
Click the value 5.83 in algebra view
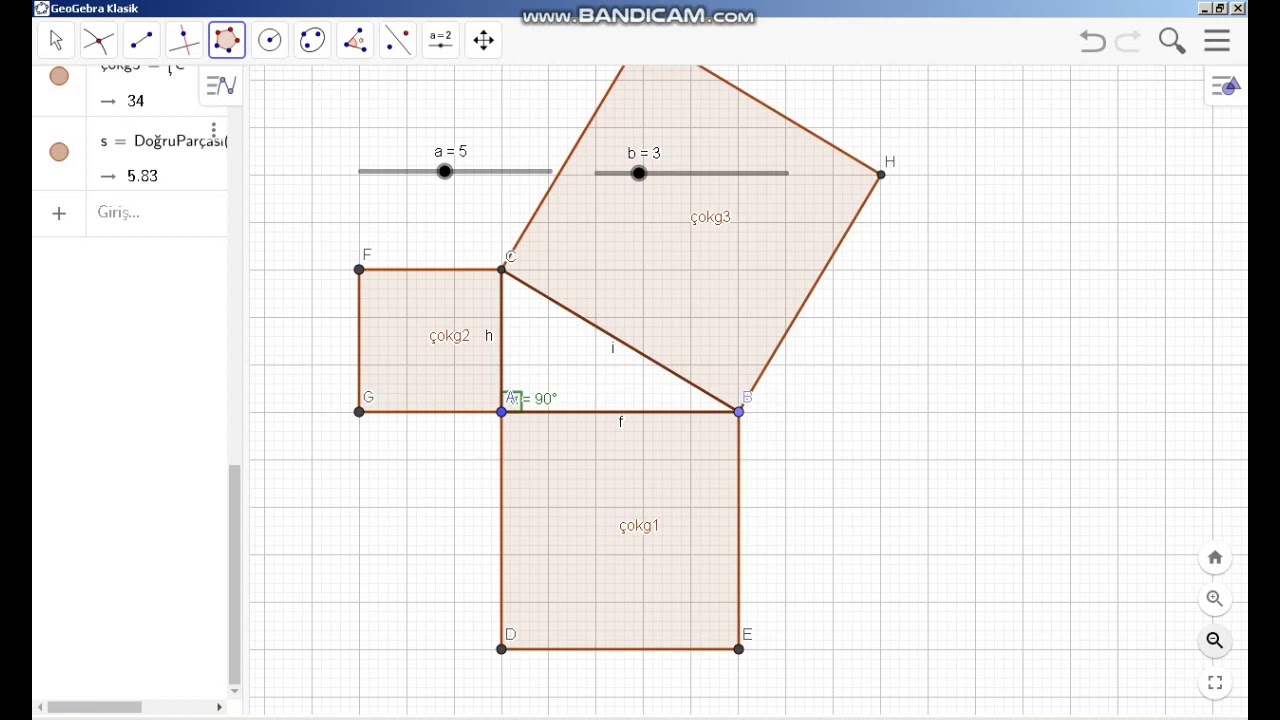(x=143, y=176)
